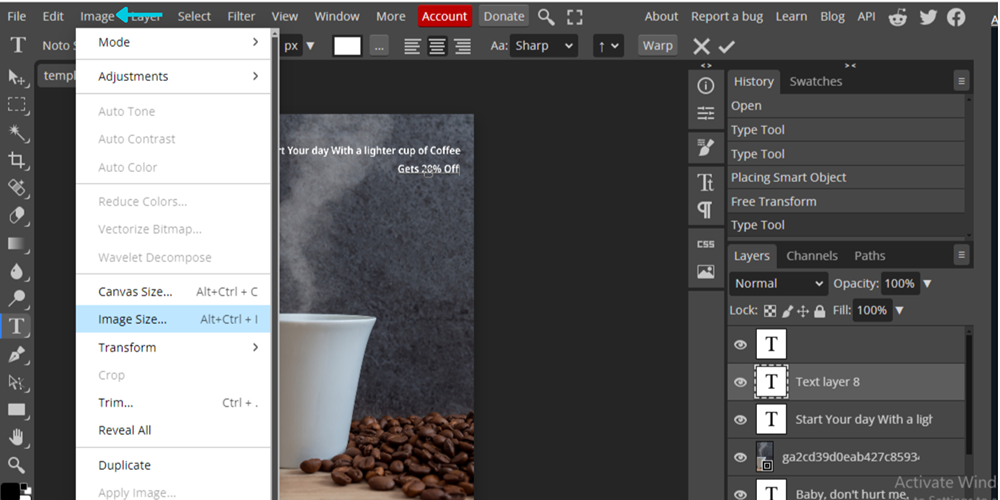Toggle lock position icon

[x=803, y=311]
